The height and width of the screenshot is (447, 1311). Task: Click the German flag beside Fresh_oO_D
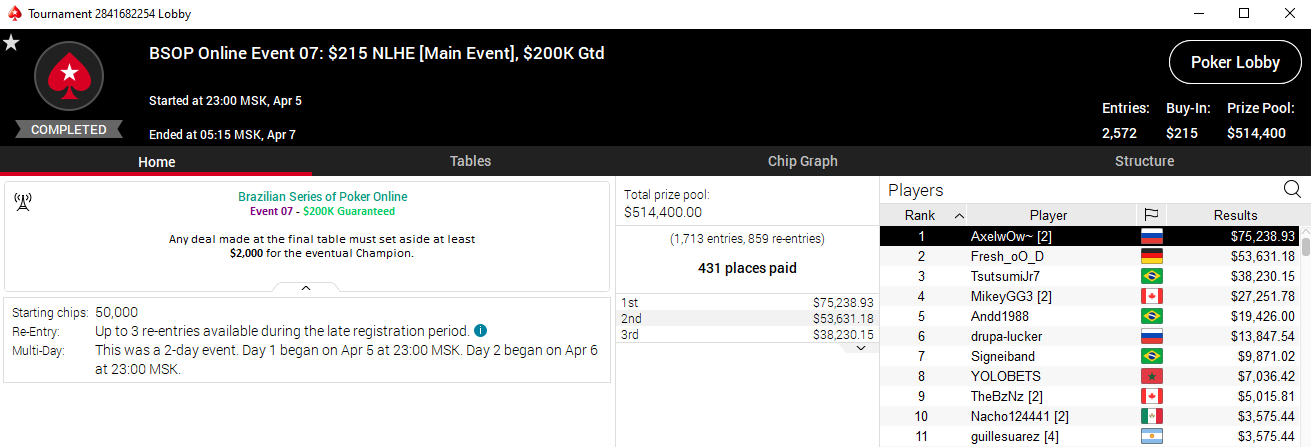(1152, 257)
